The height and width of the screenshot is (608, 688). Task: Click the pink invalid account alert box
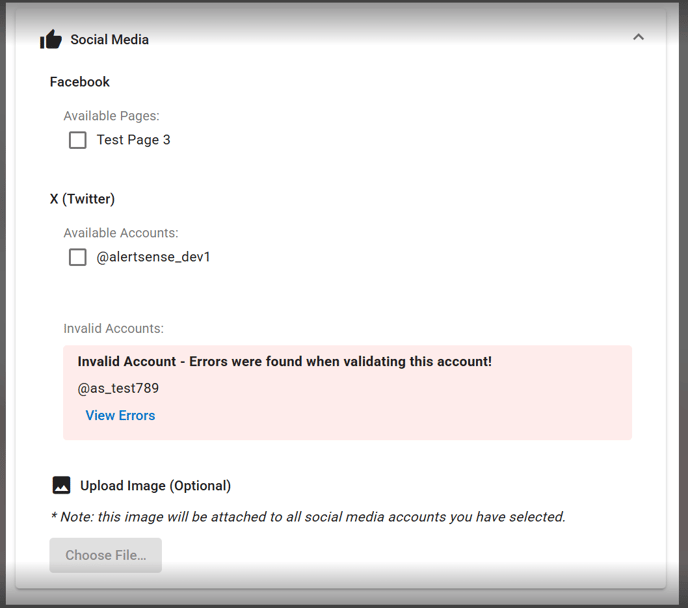[x=348, y=393]
